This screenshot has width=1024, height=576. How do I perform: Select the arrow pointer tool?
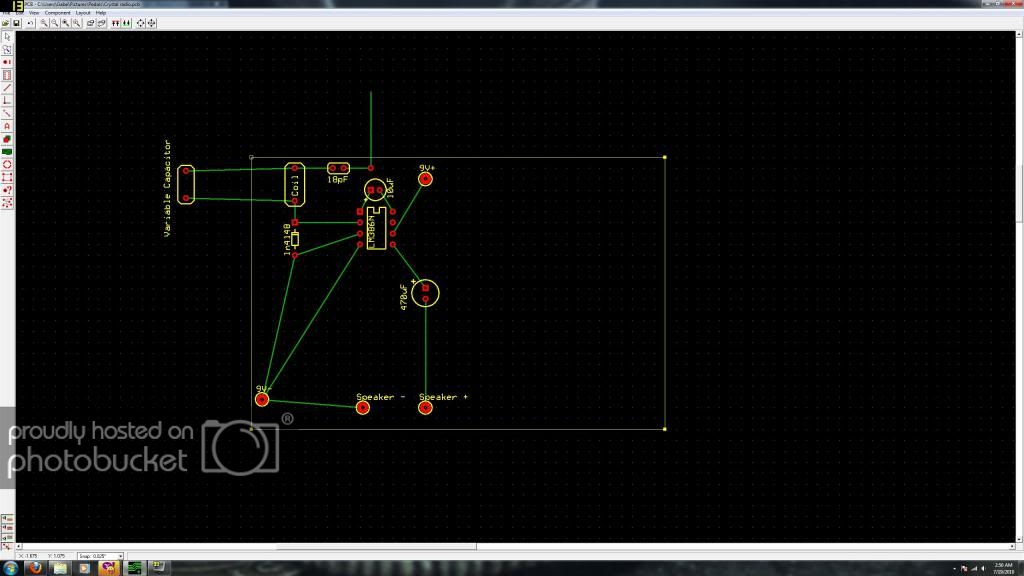[x=7, y=37]
